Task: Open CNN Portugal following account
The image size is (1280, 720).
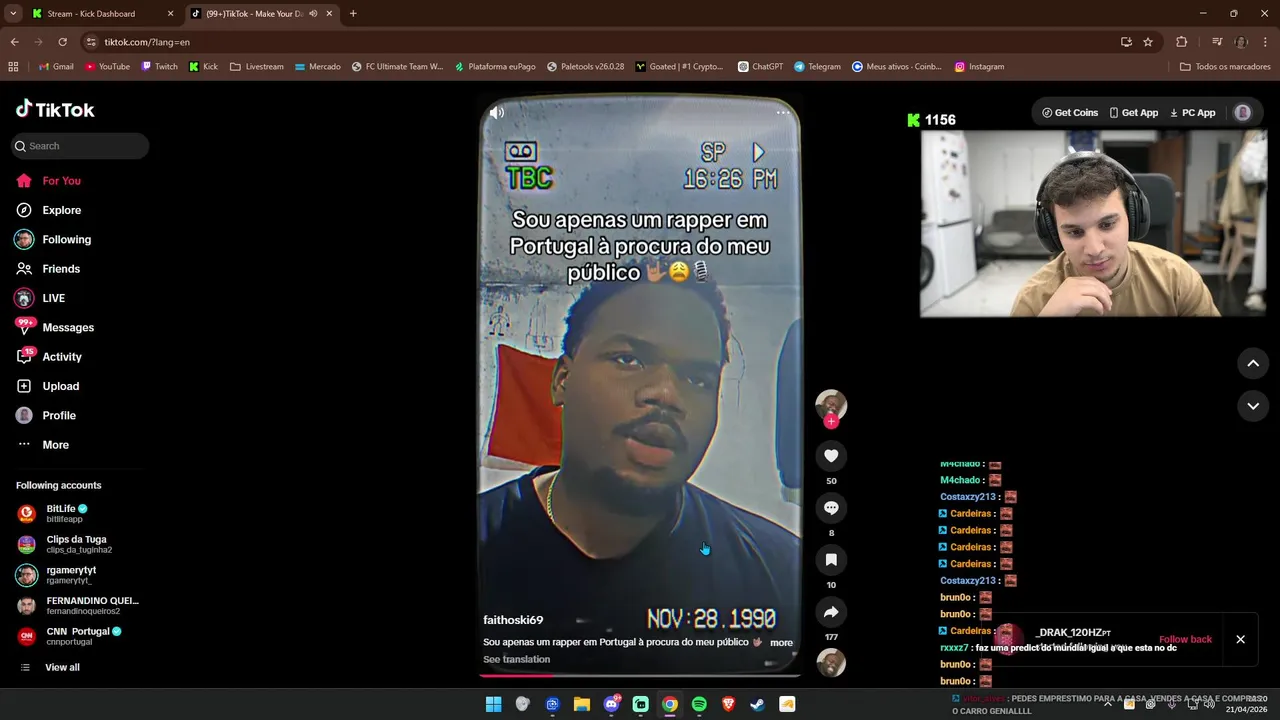Action: coord(80,636)
